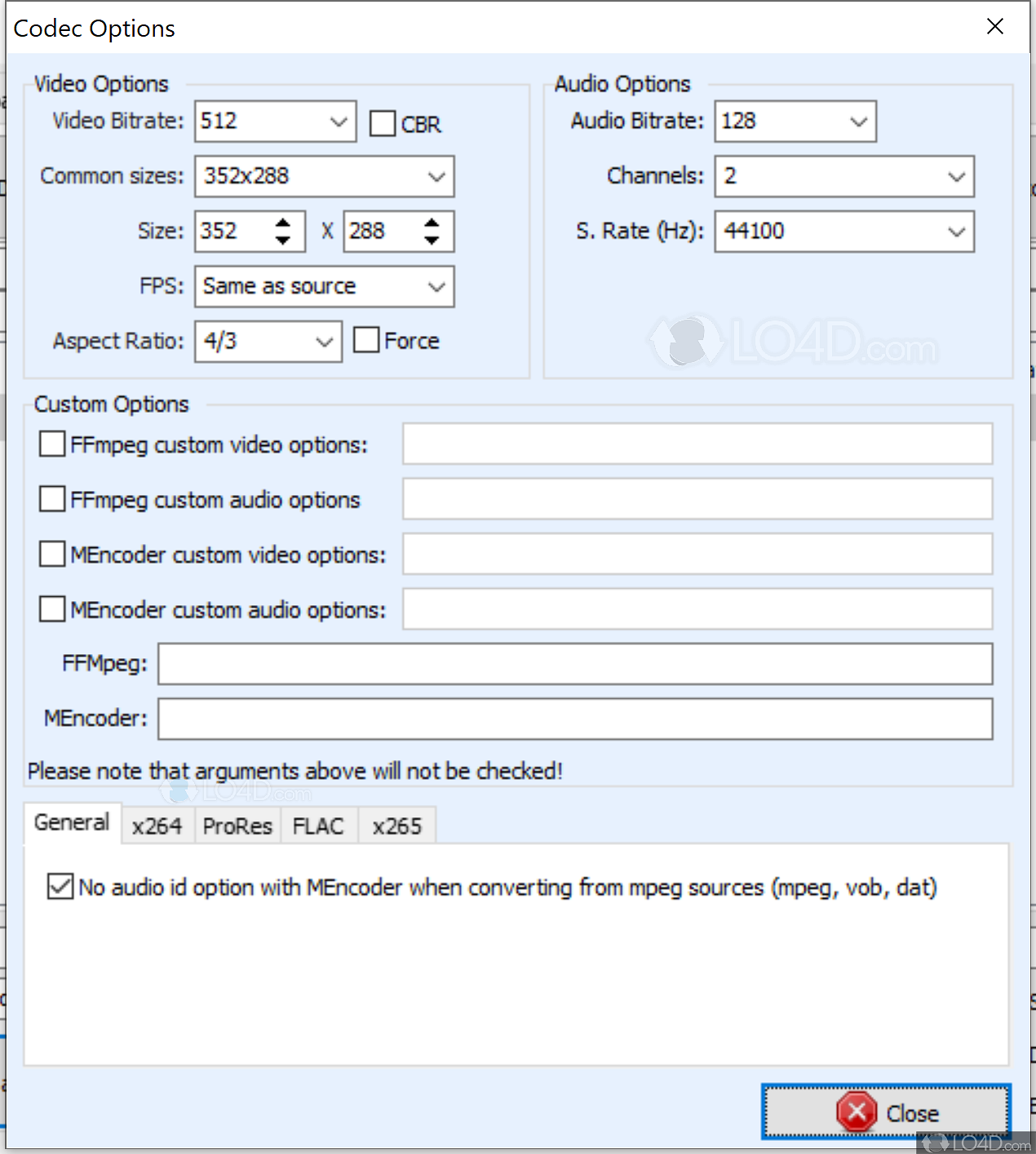The height and width of the screenshot is (1154, 1036).
Task: Enable FFmpeg custom video options
Action: pyautogui.click(x=51, y=444)
